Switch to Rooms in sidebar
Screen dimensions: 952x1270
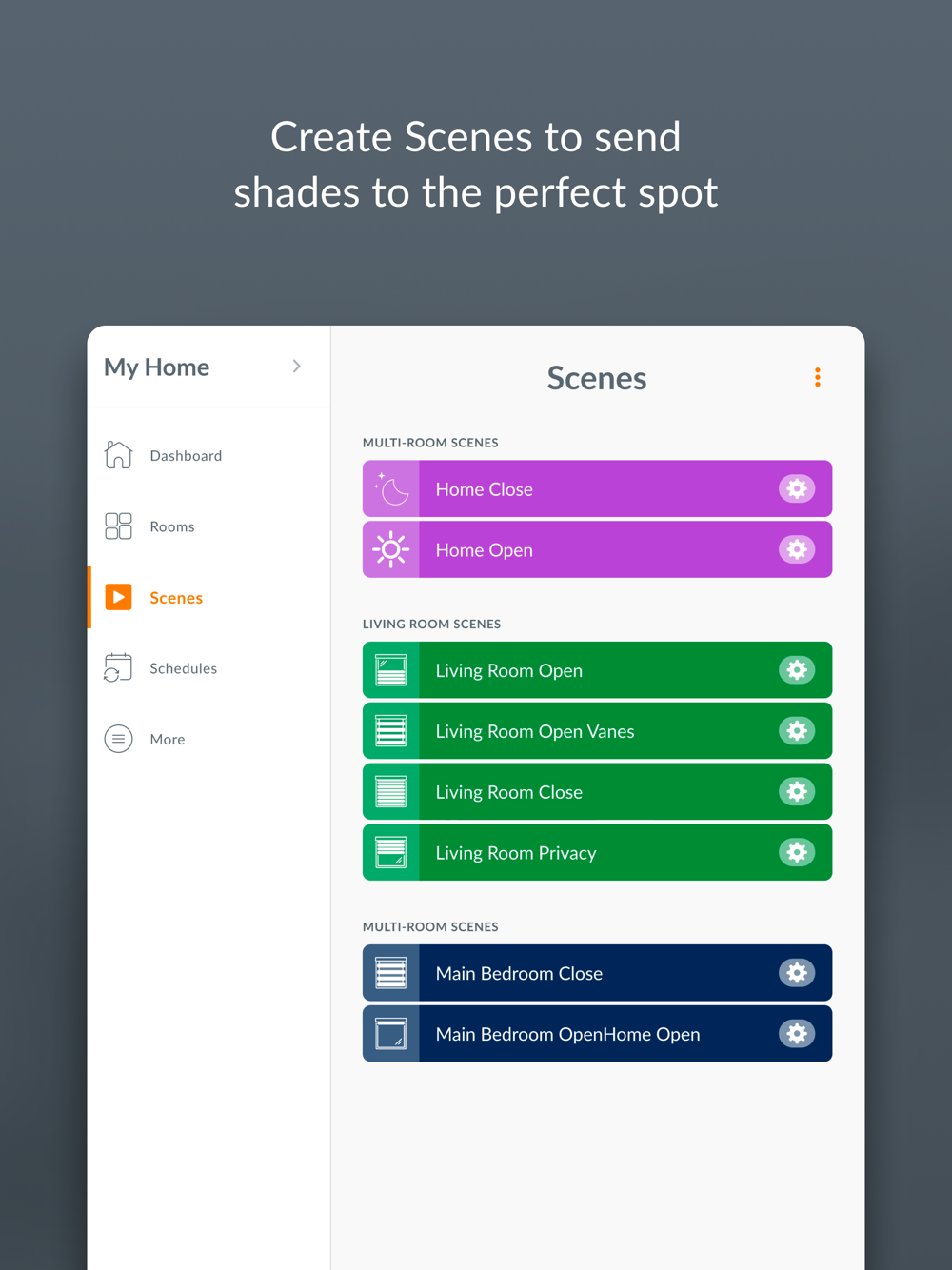coord(171,526)
